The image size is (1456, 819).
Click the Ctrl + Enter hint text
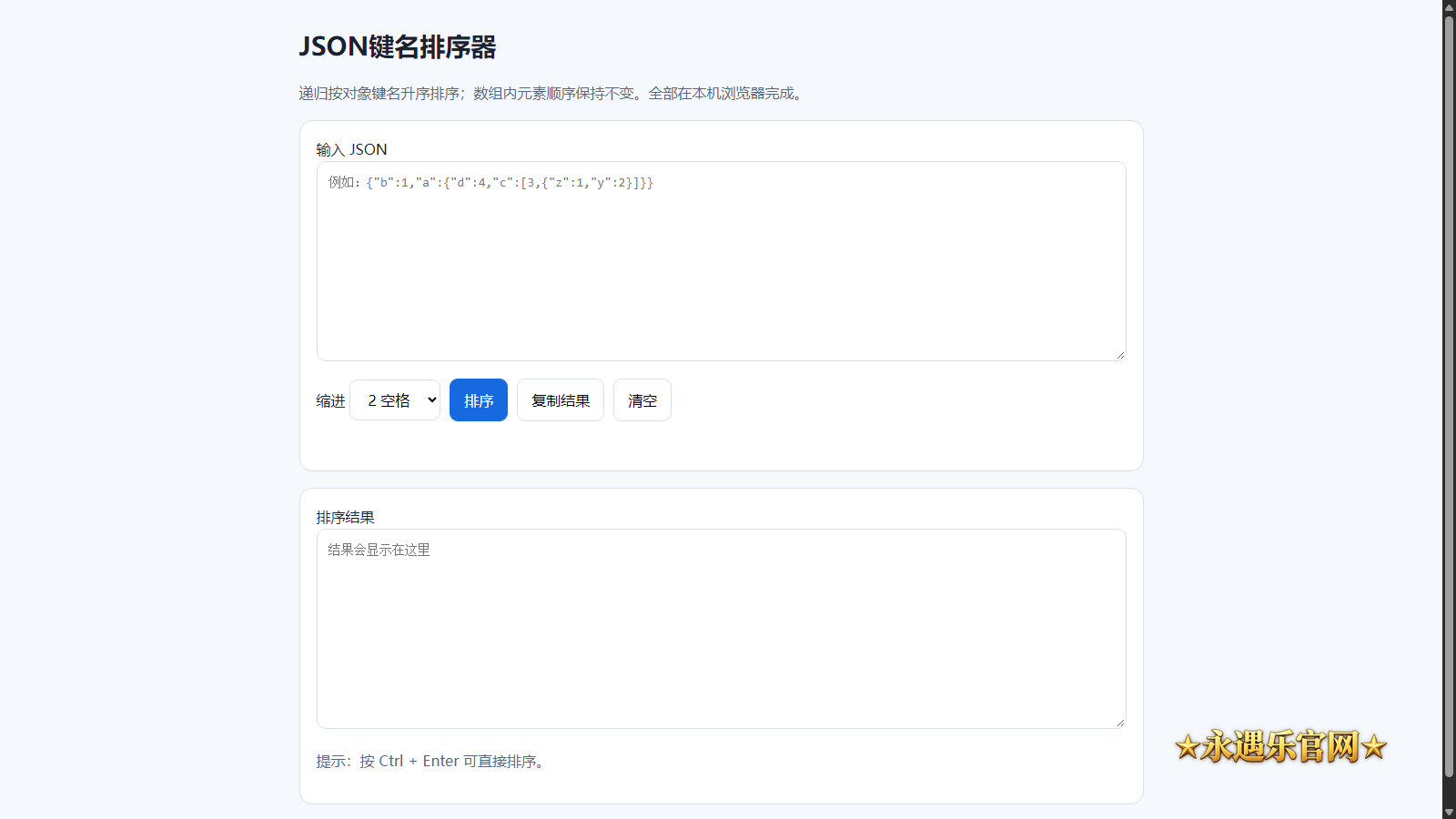433,761
